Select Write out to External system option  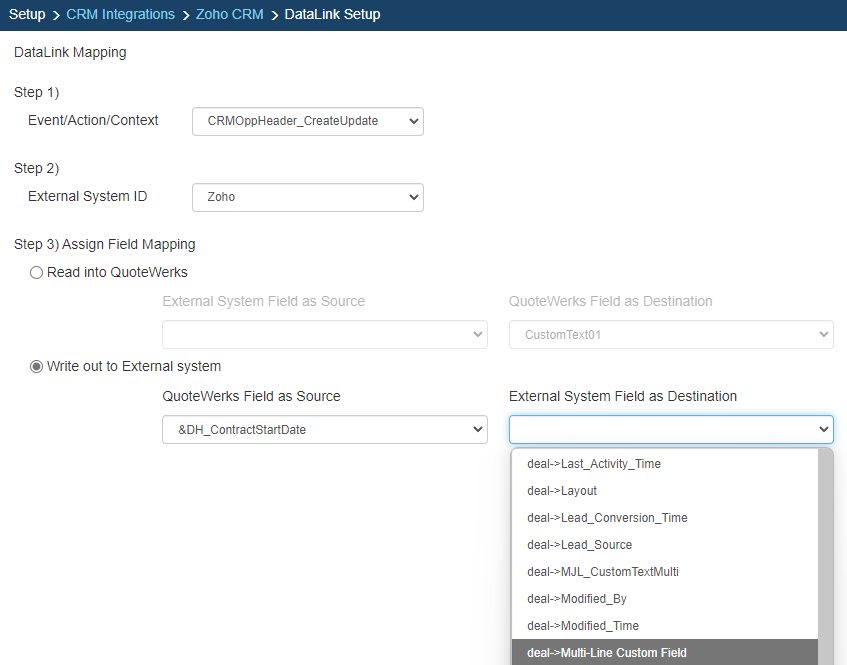pos(37,366)
